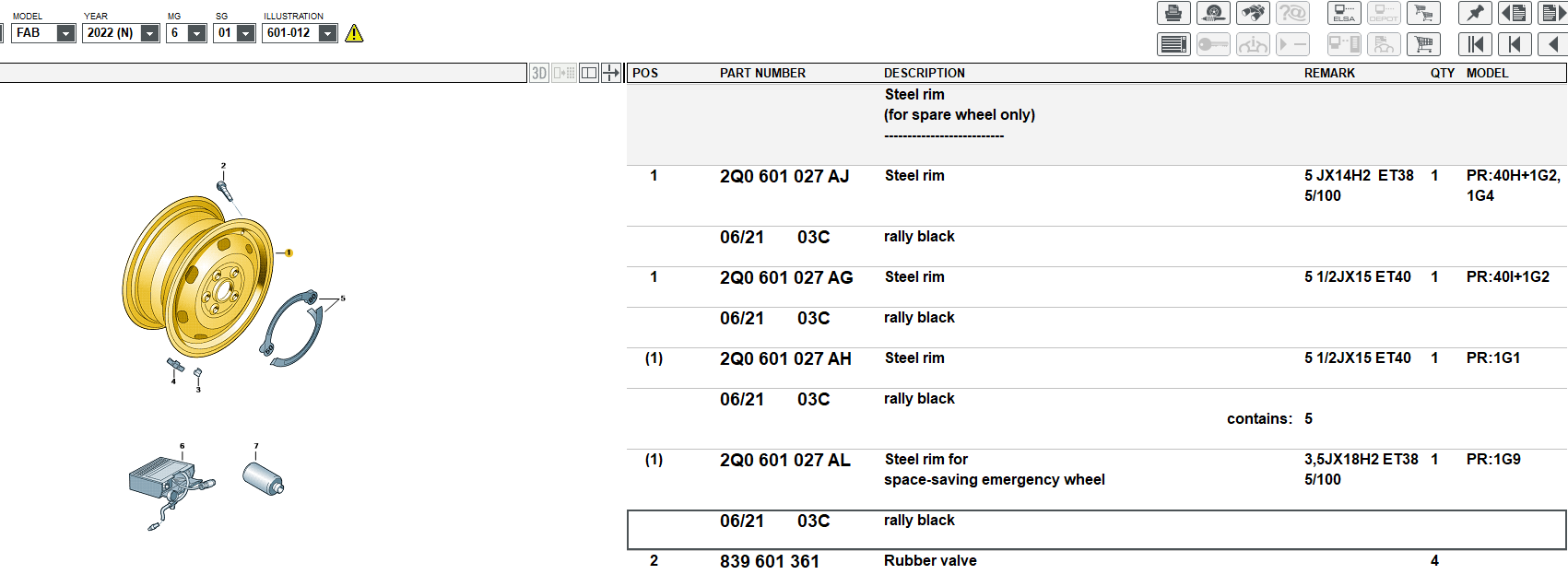Screen dimensions: 1568x586
Task: Select part number 2Q0 601 027 AJ
Action: pyautogui.click(x=784, y=176)
